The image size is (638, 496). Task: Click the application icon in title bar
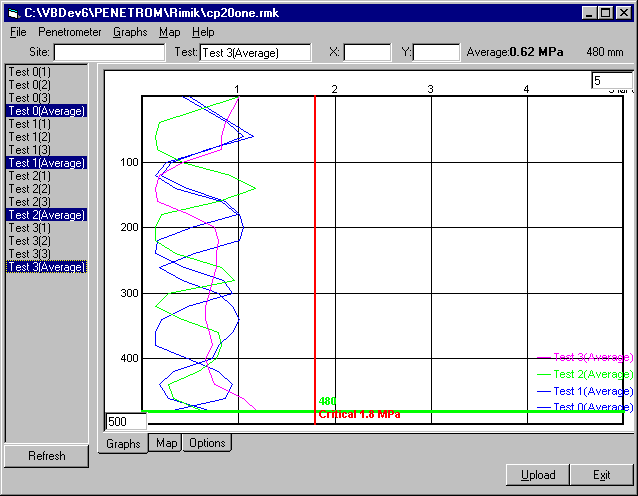(x=14, y=13)
